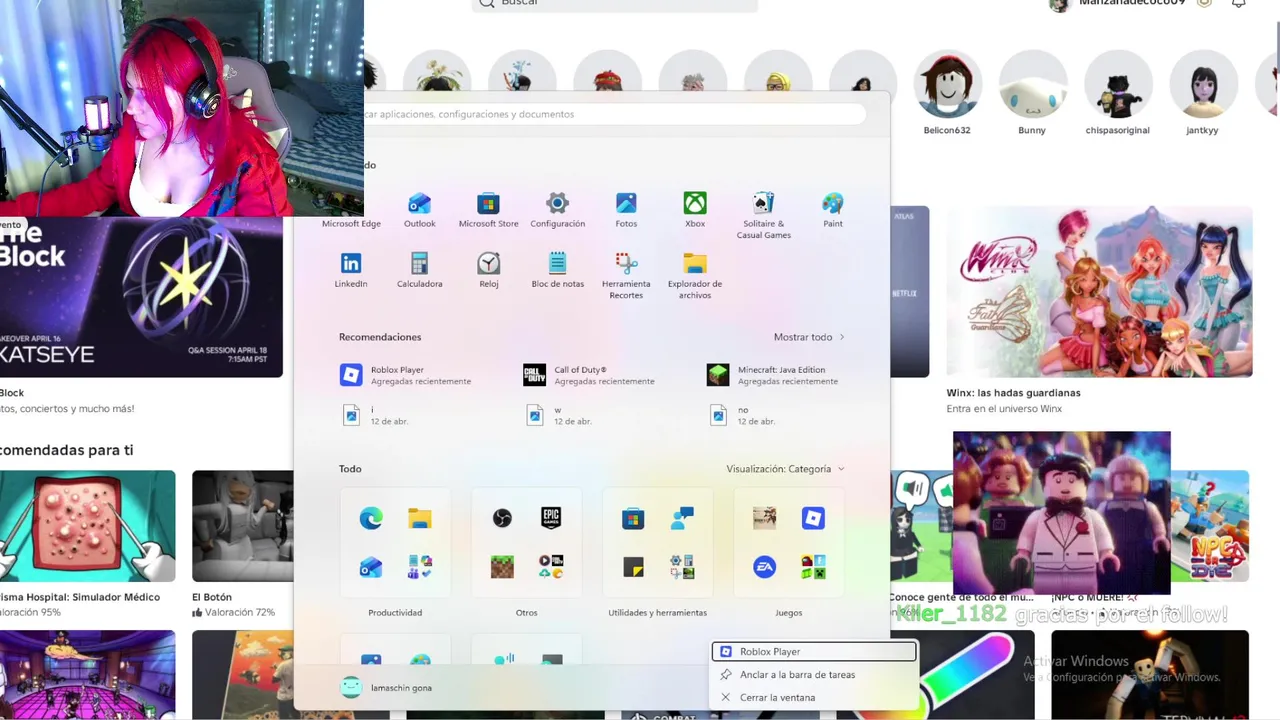Screen dimensions: 1280x720
Task: Open recommended Roblox Player entry
Action: tap(408, 375)
